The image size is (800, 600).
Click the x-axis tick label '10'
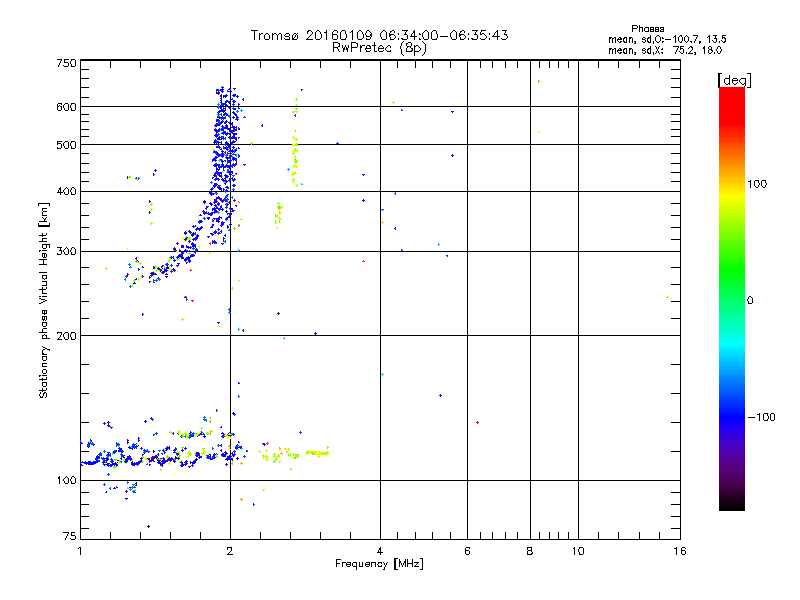(x=578, y=551)
